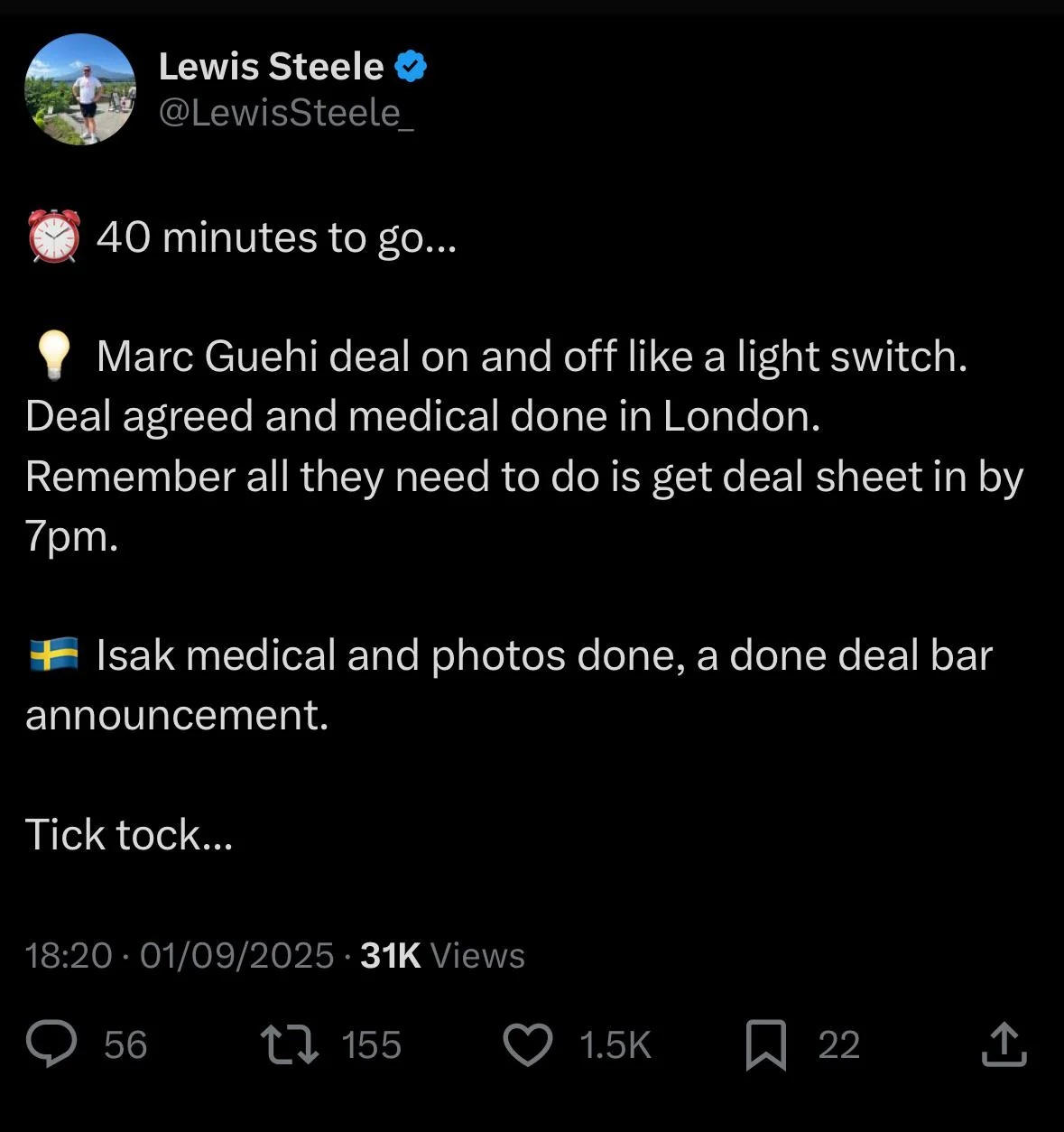The image size is (1064, 1132).
Task: Click the Swedish flag emoji
Action: click(54, 655)
